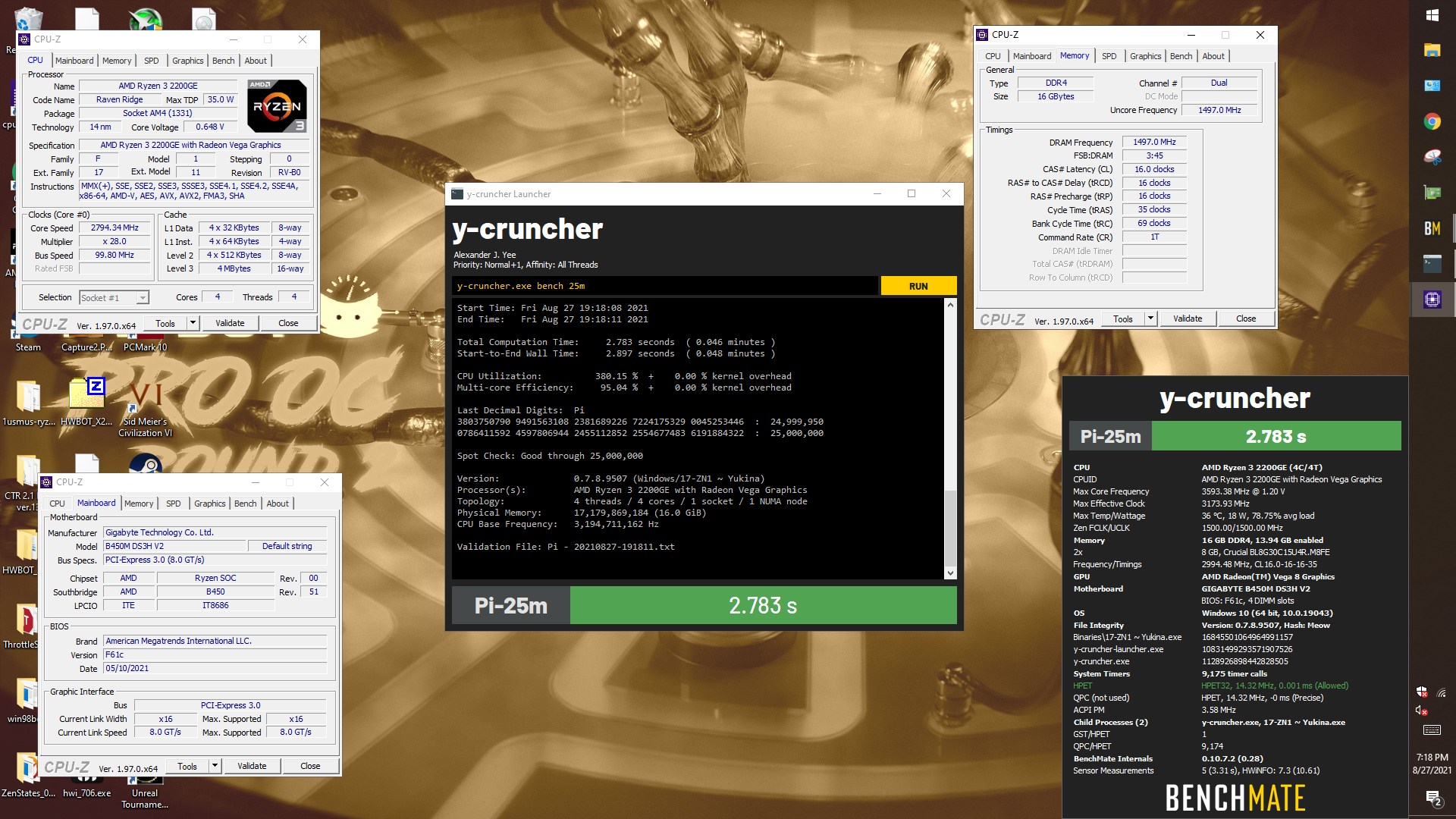
Task: Select the Steam desktop shortcut
Action: (28, 347)
